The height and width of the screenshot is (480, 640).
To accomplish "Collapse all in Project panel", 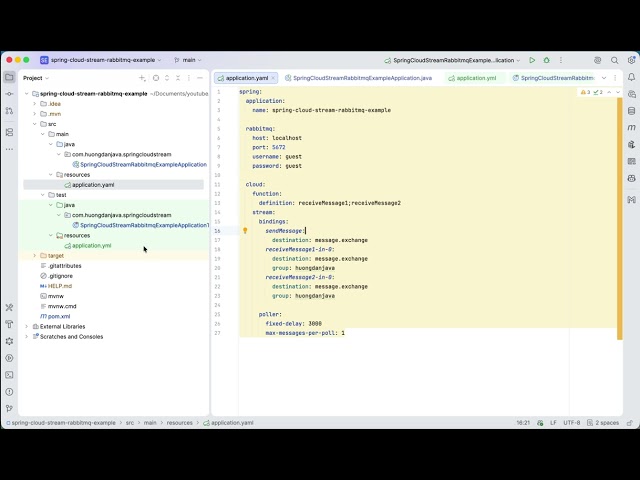I will coord(178,78).
